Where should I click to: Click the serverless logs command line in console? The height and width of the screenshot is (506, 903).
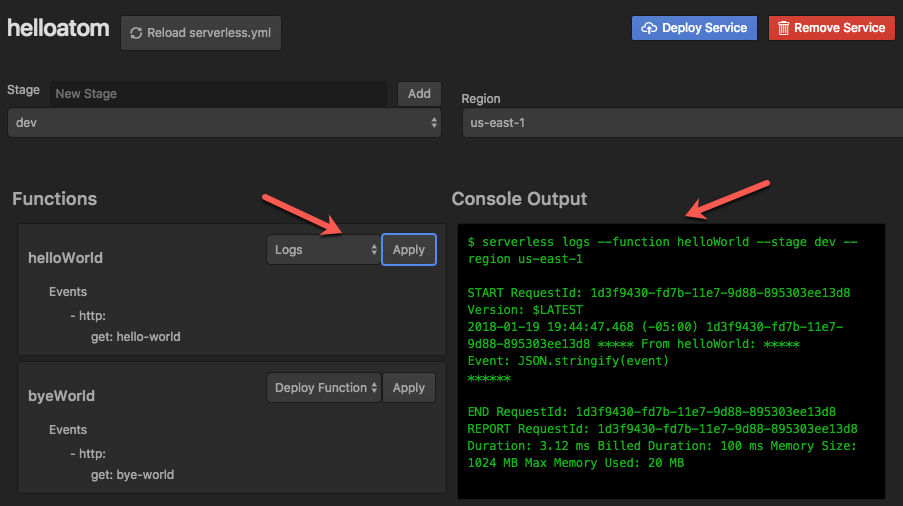coord(663,250)
